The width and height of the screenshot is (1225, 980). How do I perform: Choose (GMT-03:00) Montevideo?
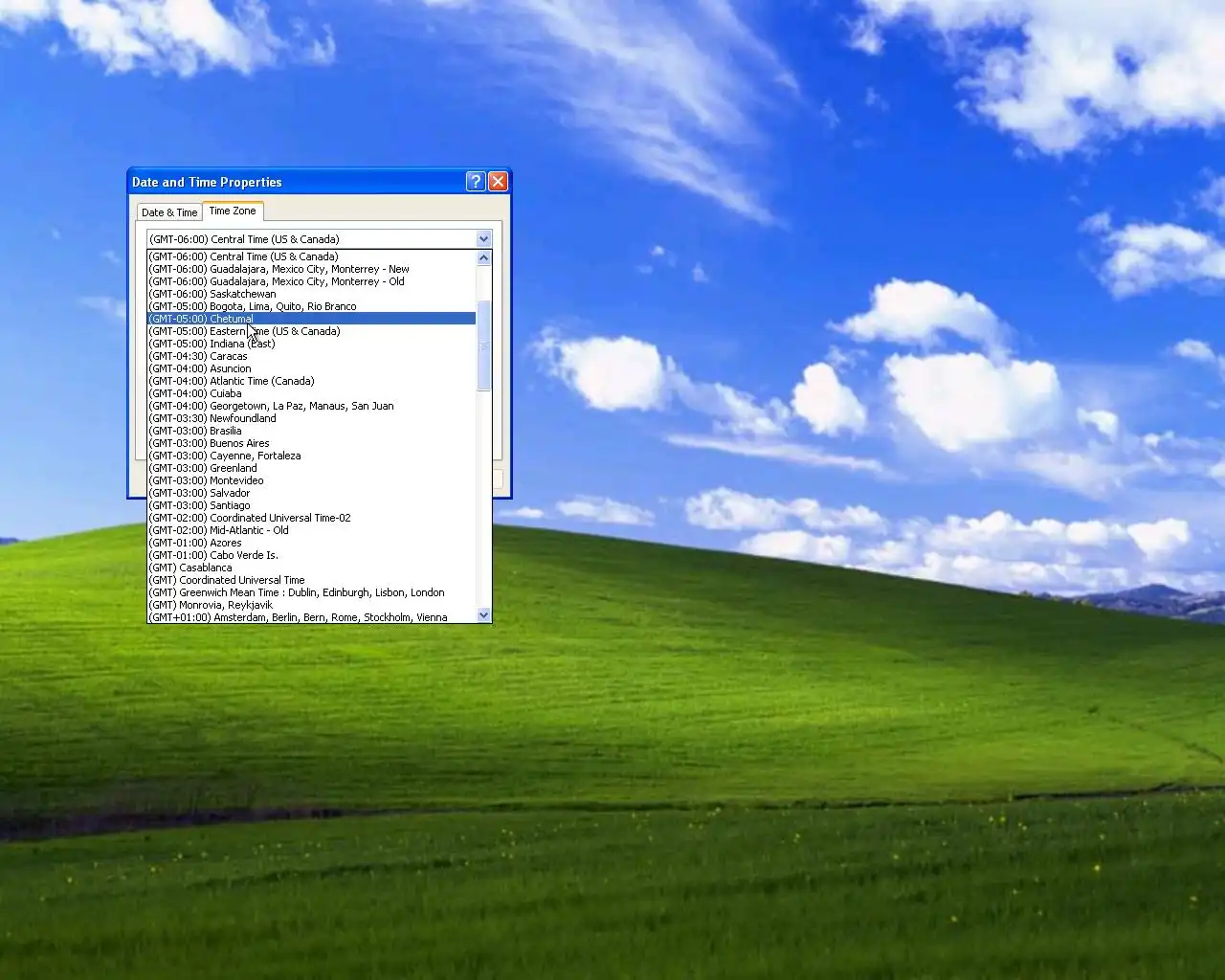click(x=311, y=480)
